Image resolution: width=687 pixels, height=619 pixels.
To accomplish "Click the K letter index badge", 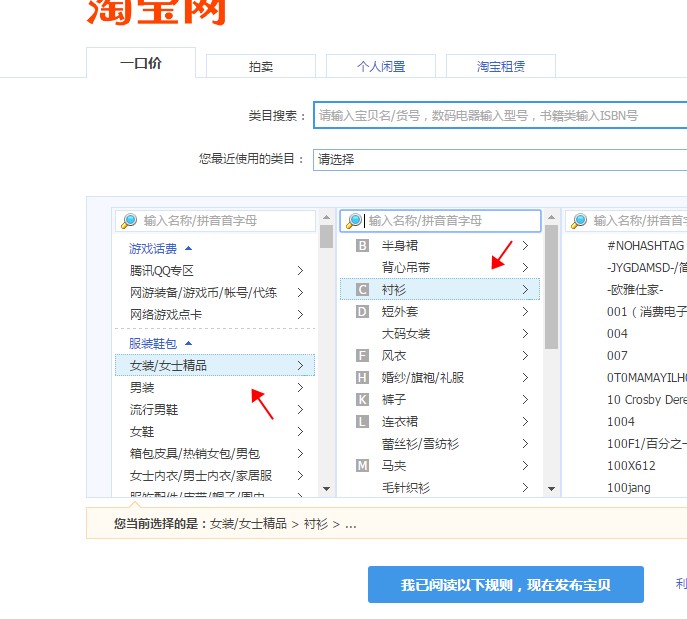I will click(362, 400).
